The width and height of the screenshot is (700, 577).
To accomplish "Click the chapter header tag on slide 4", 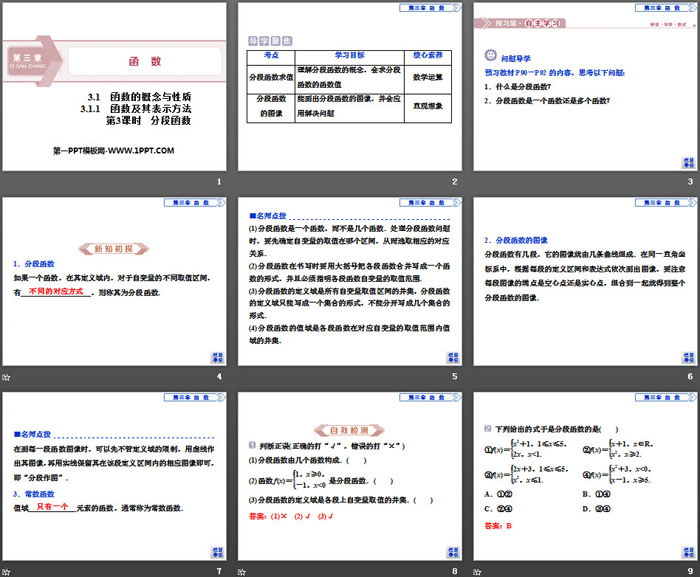I will point(195,202).
